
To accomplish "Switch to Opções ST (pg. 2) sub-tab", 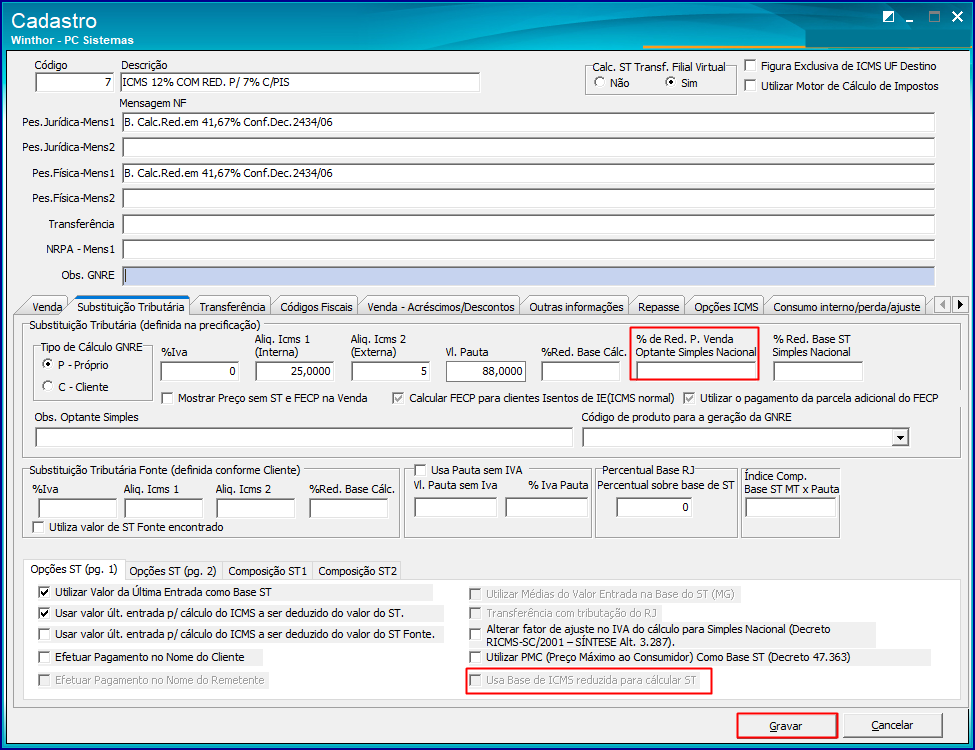I will point(172,571).
